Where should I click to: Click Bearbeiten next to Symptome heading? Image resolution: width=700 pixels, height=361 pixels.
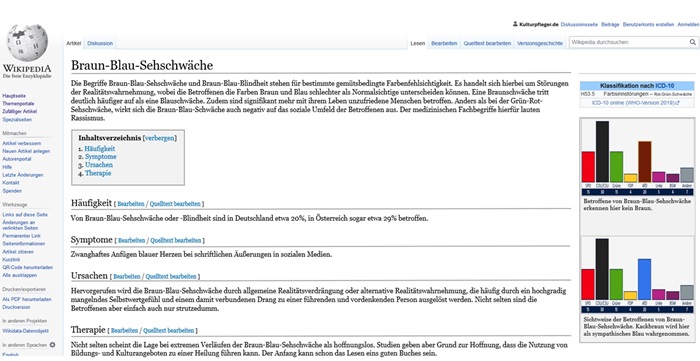pos(131,241)
